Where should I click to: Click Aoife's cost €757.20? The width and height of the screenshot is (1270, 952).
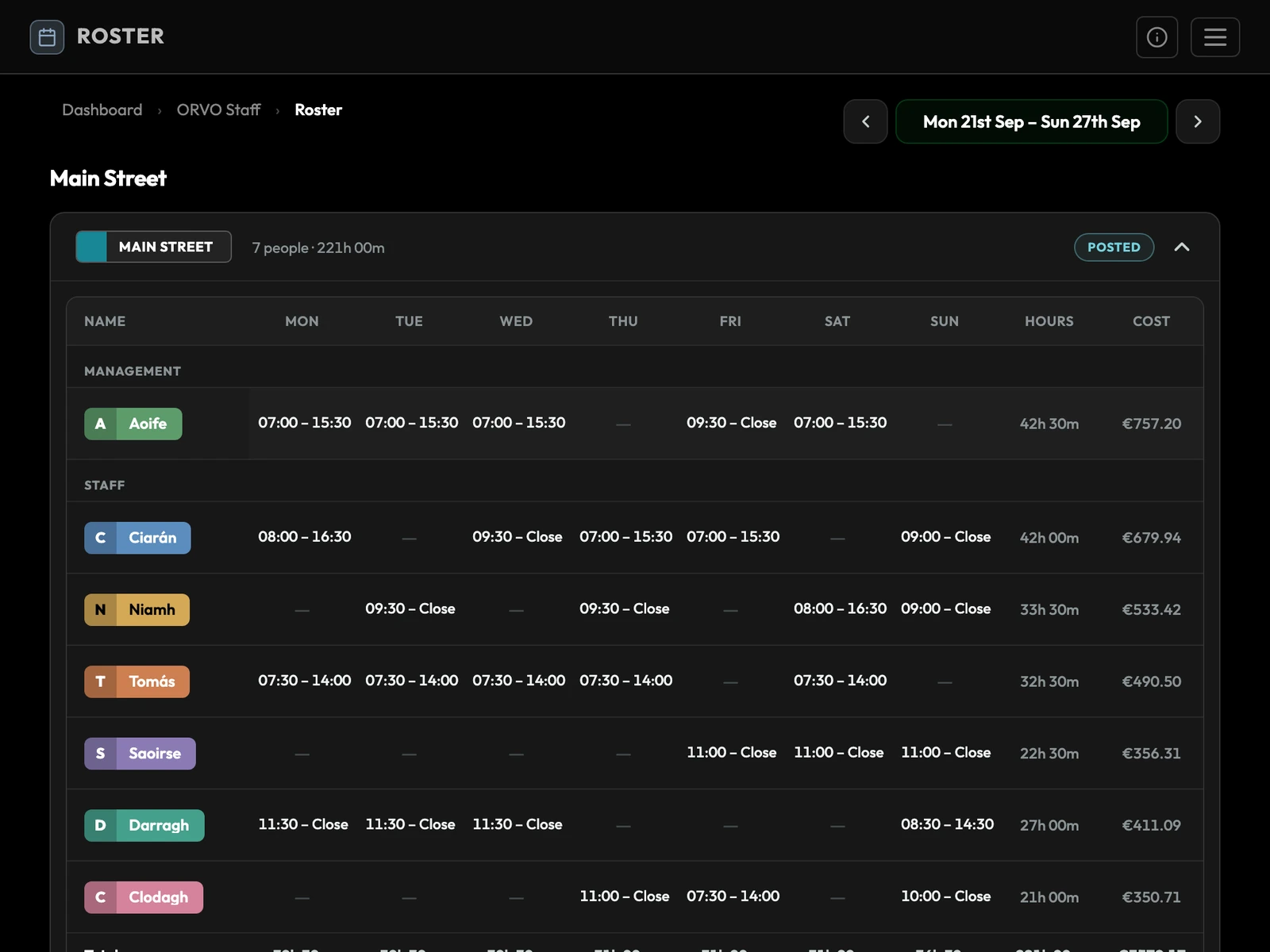pos(1151,424)
